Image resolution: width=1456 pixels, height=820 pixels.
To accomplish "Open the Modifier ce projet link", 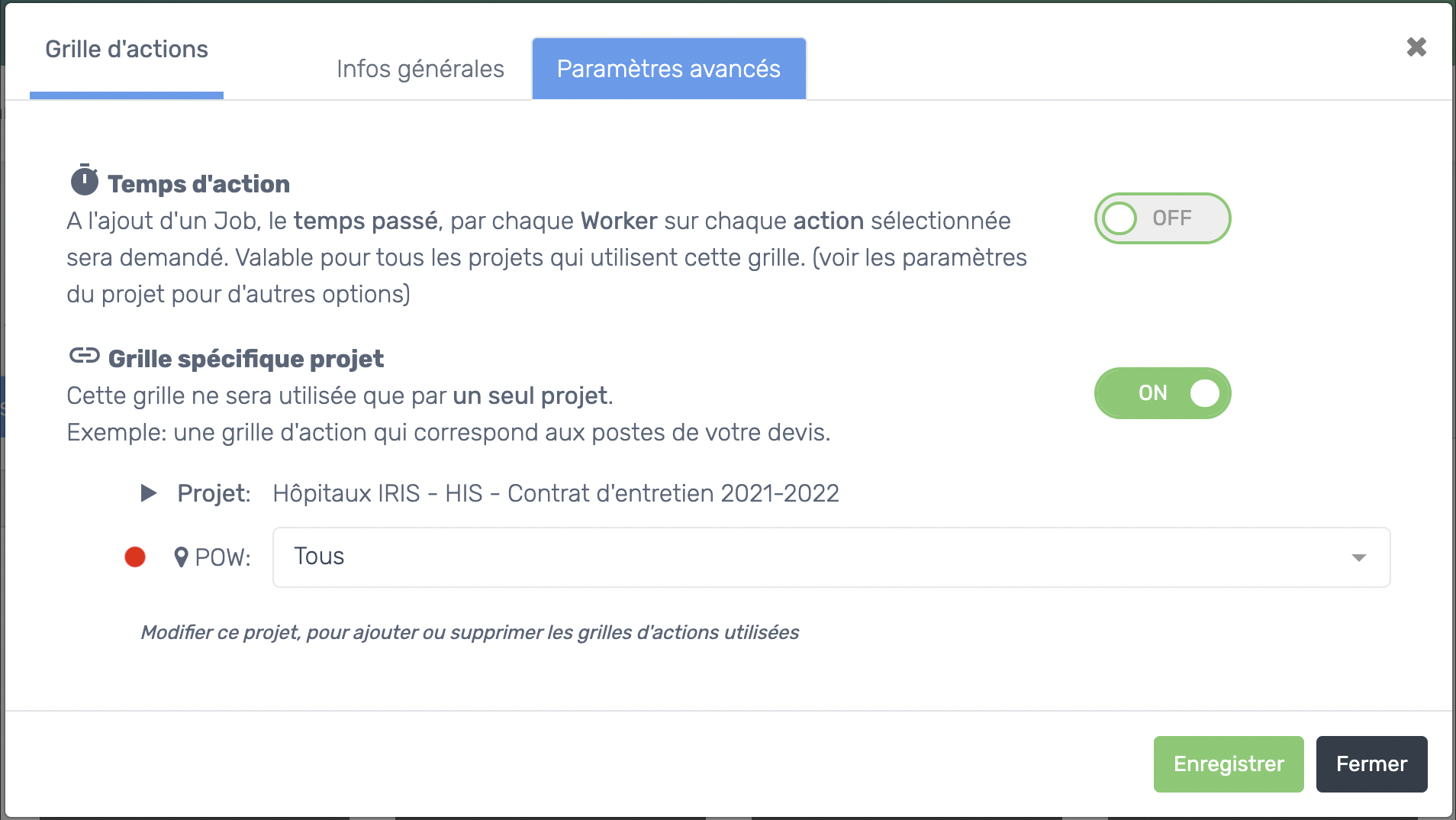I will coord(469,633).
